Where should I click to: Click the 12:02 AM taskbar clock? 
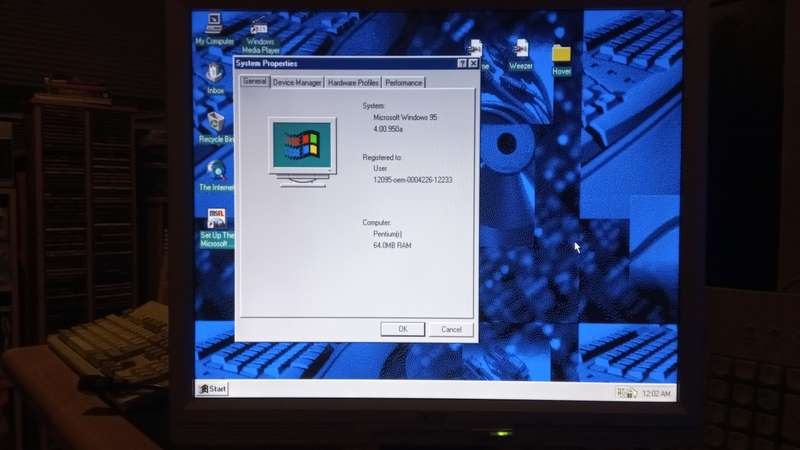click(x=656, y=393)
